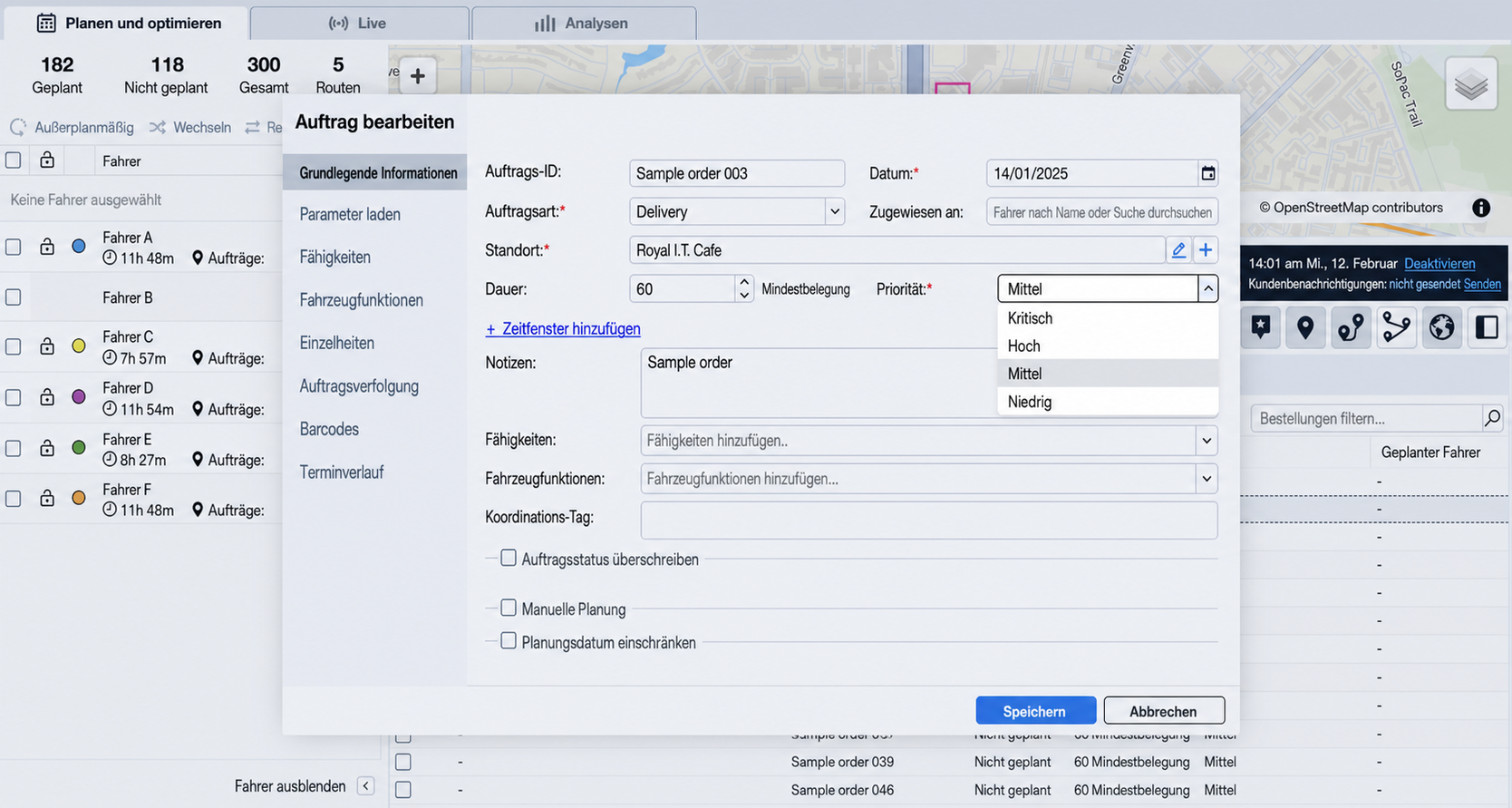Click Fahrer D purple color dot
The height and width of the screenshot is (808, 1512).
(79, 397)
